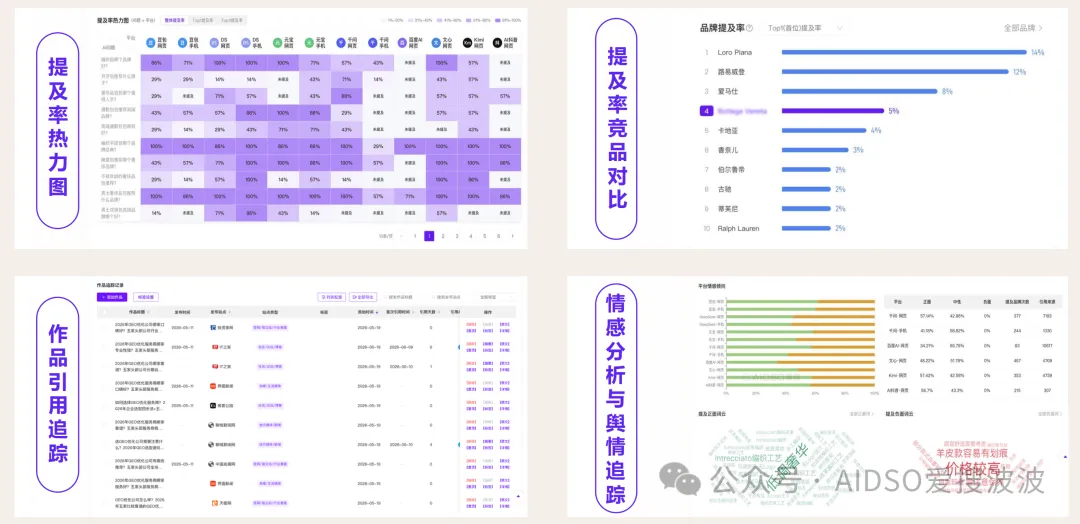Select heatmap pagination page 2

pos(443,236)
